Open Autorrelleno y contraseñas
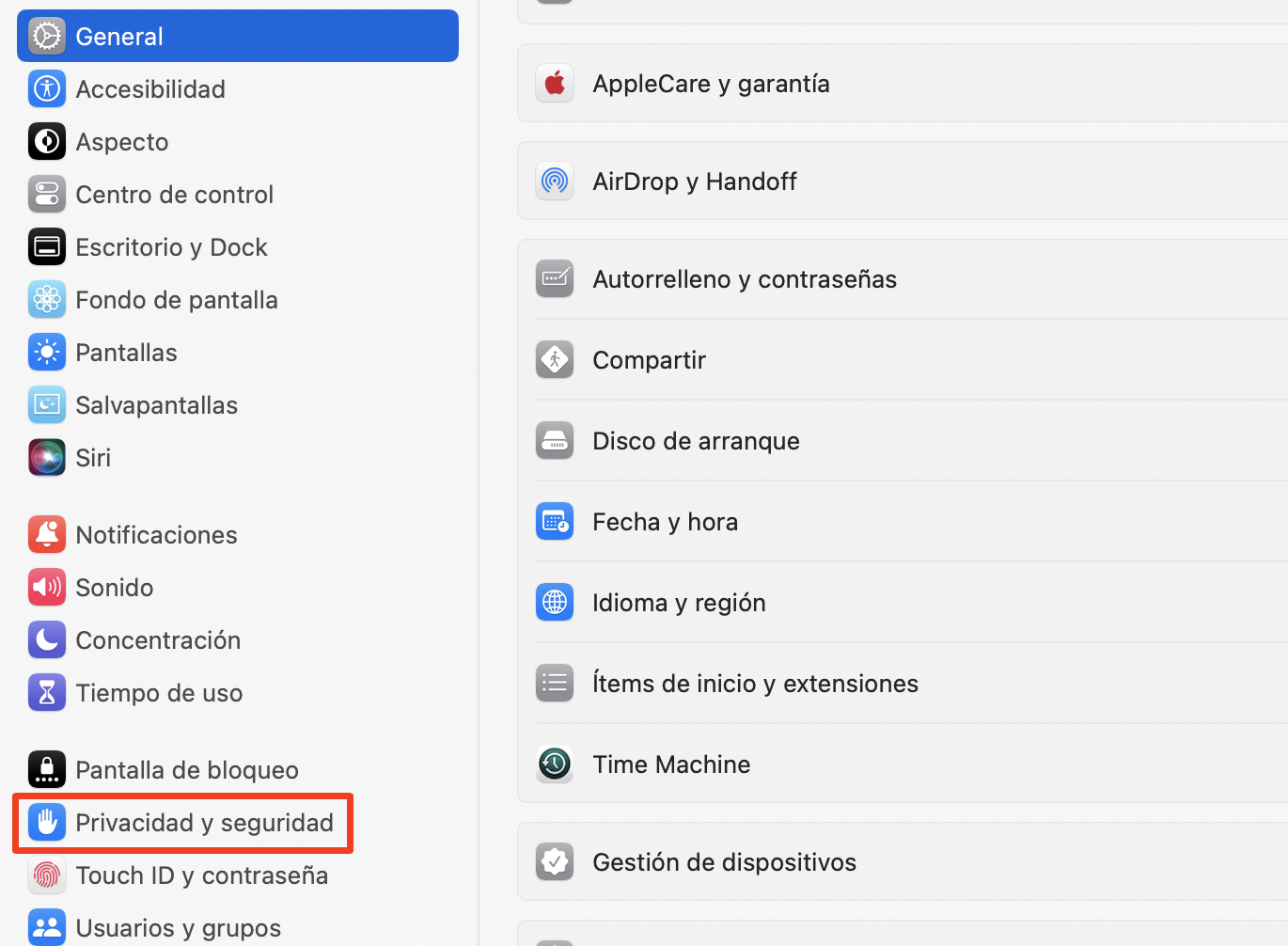The image size is (1288, 946). tap(745, 278)
